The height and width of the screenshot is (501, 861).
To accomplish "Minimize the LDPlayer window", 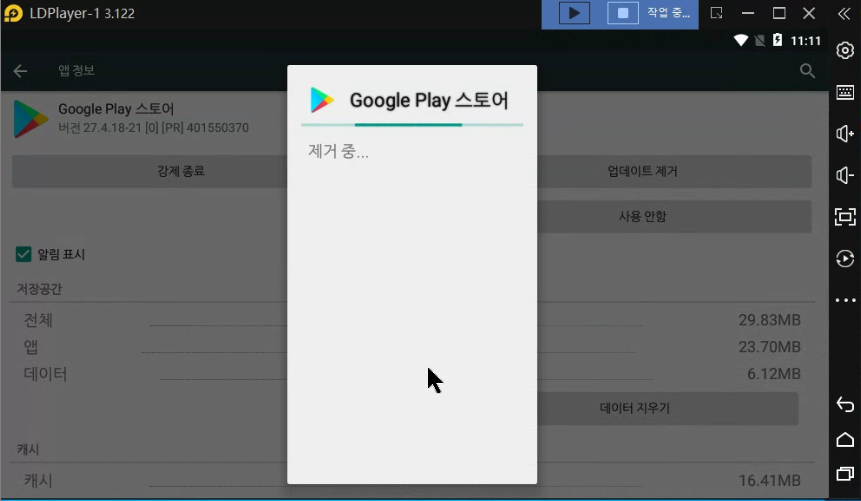I will tap(748, 13).
